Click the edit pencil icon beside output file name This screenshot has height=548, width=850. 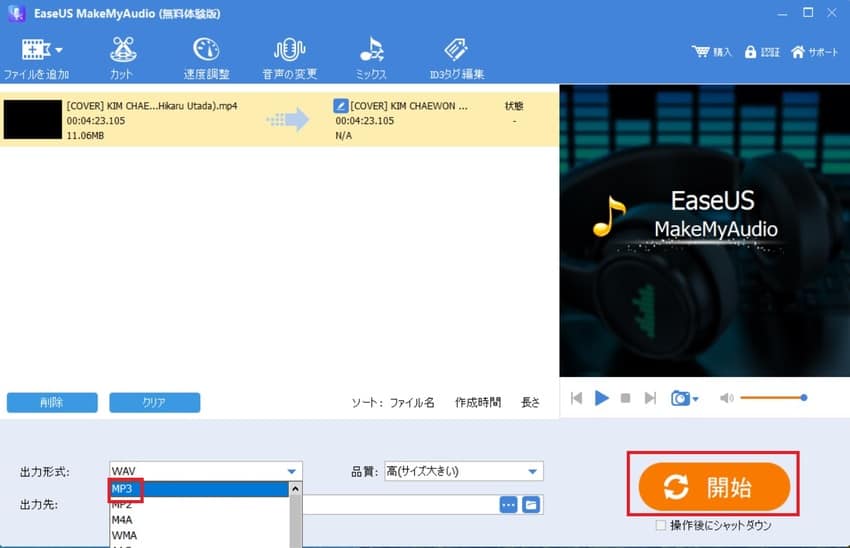point(340,106)
